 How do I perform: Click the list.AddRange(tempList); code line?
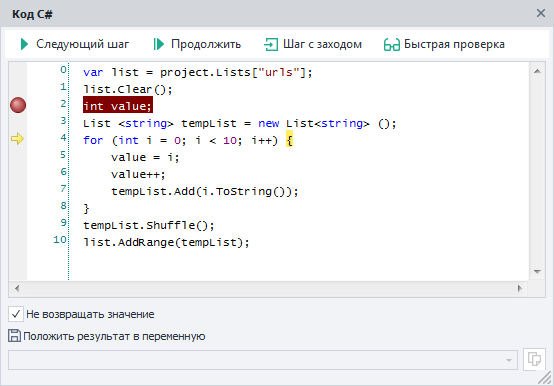pos(166,242)
